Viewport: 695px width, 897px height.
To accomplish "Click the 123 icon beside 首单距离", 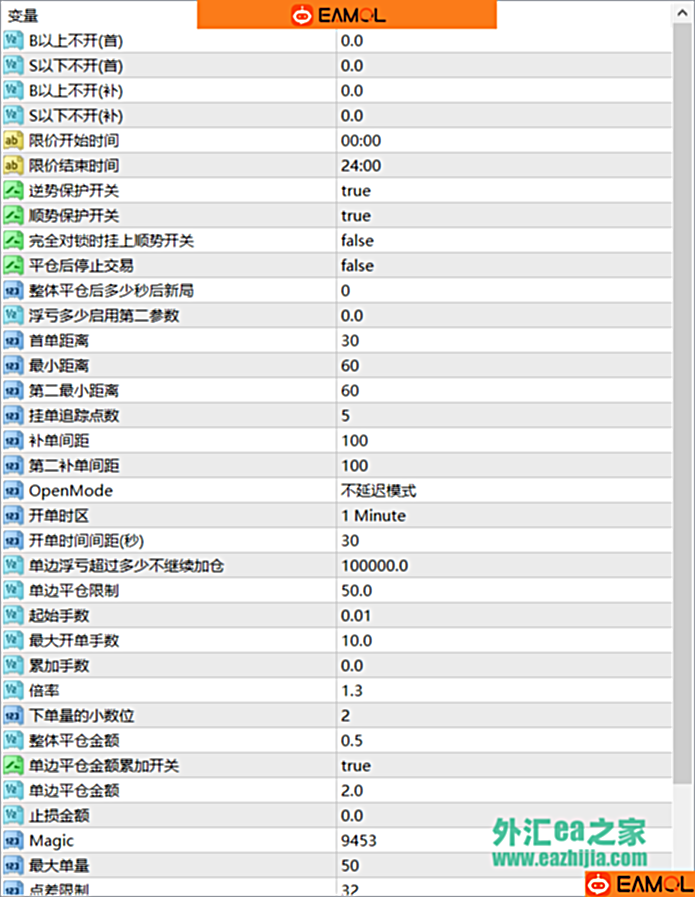I will [x=13, y=341].
